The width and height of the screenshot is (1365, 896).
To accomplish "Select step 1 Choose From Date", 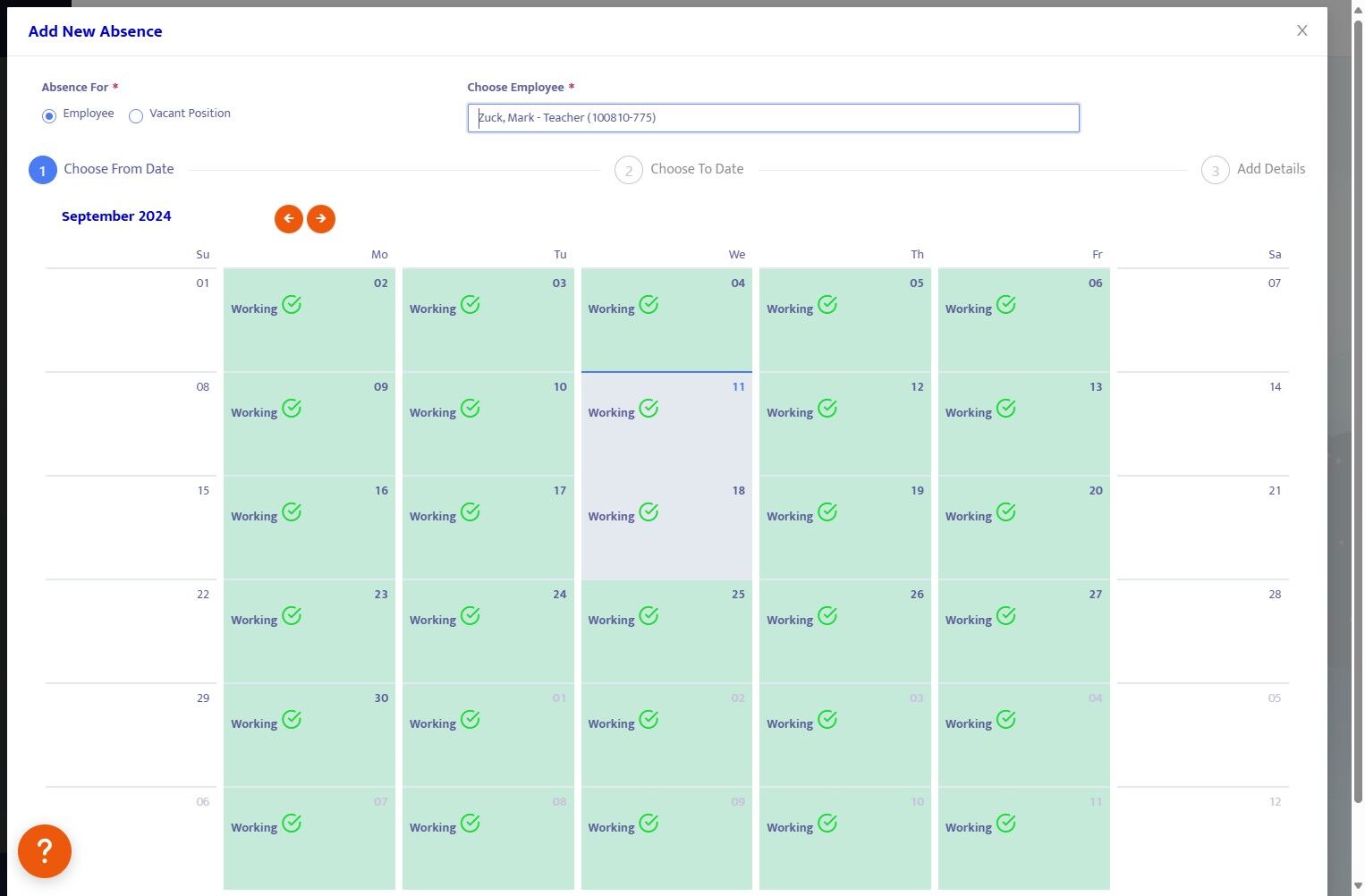I will [x=43, y=170].
